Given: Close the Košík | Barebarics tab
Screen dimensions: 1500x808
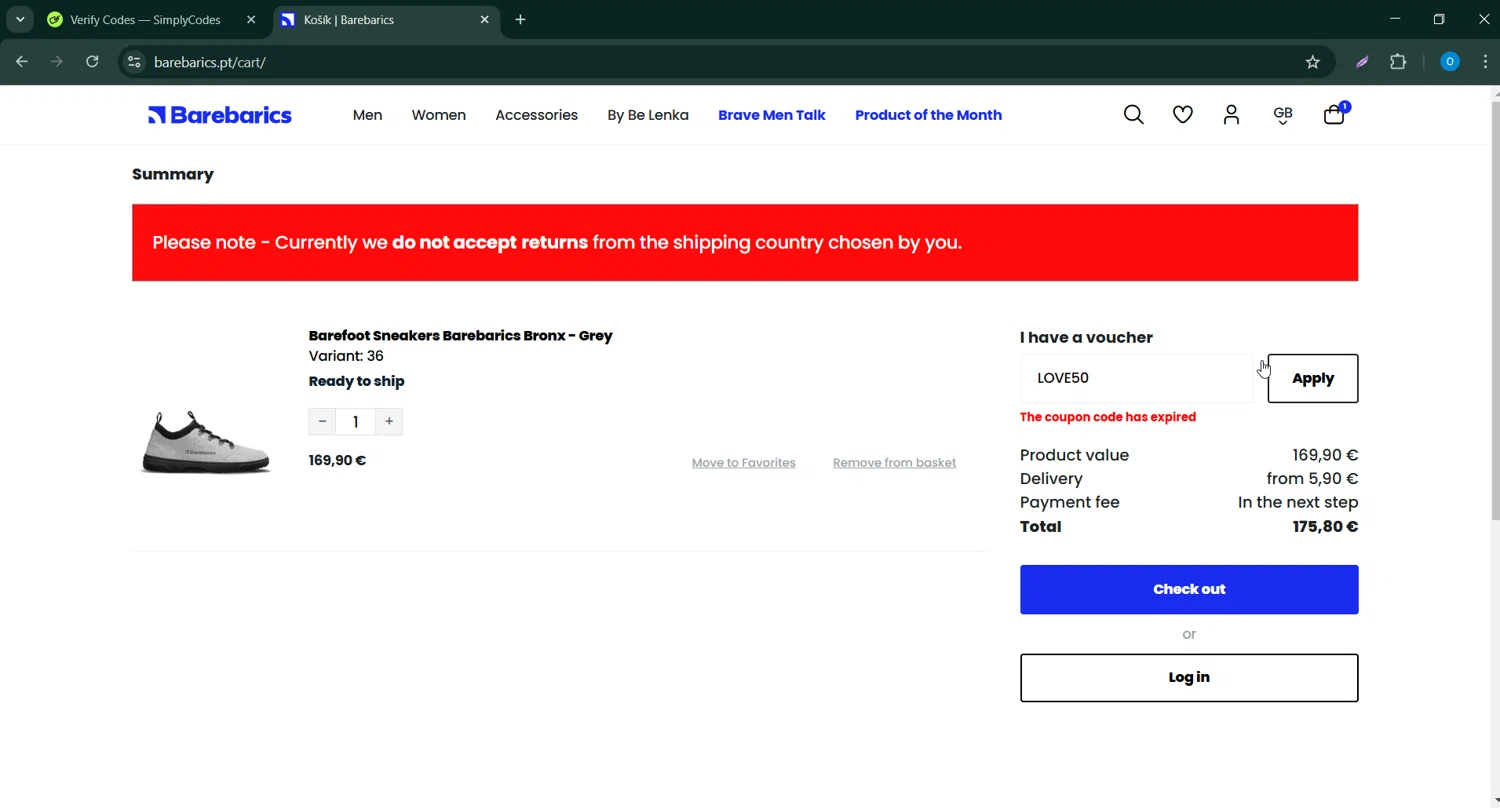Looking at the screenshot, I should pyautogui.click(x=485, y=19).
